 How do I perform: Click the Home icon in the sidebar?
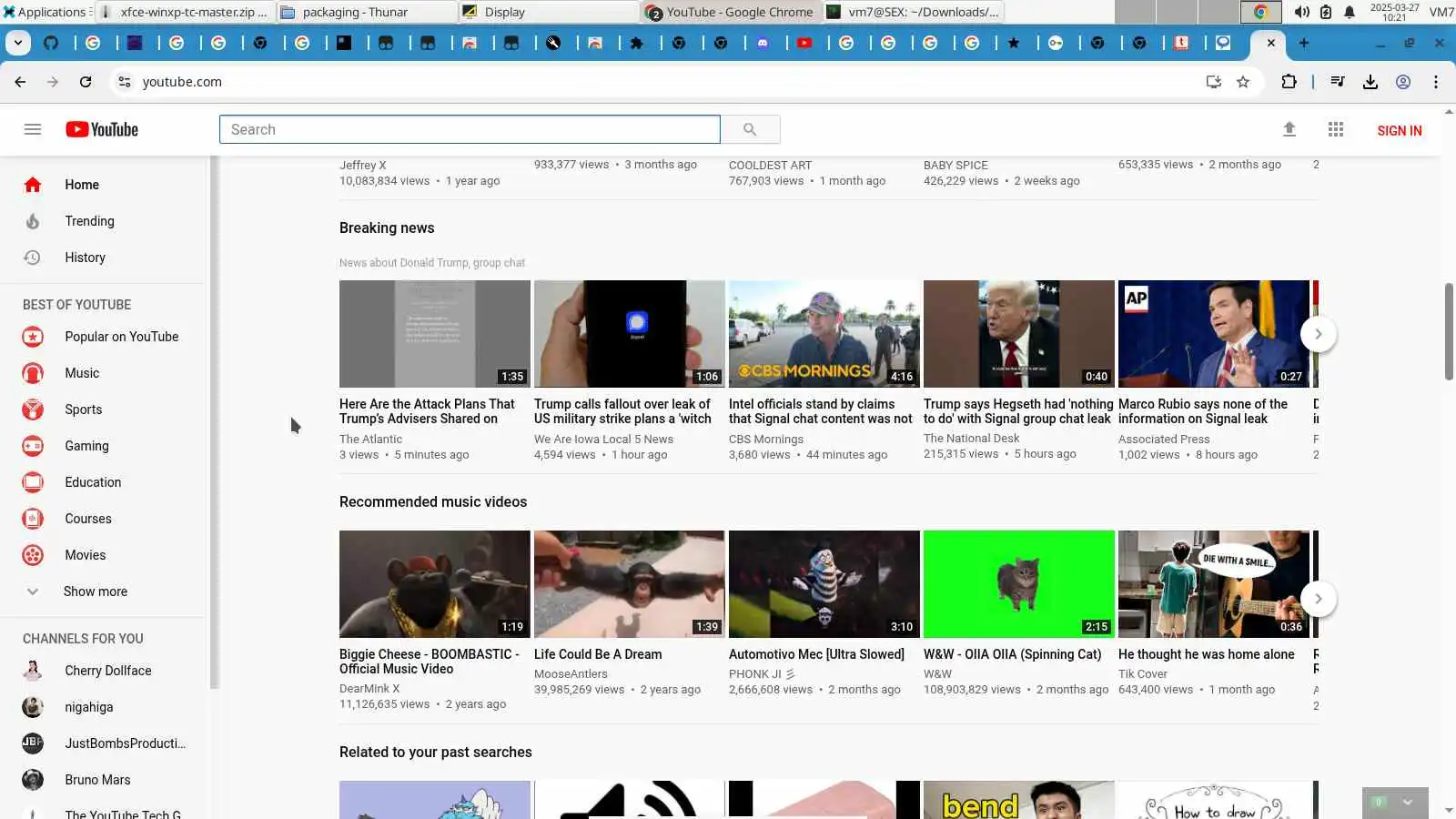click(x=33, y=185)
